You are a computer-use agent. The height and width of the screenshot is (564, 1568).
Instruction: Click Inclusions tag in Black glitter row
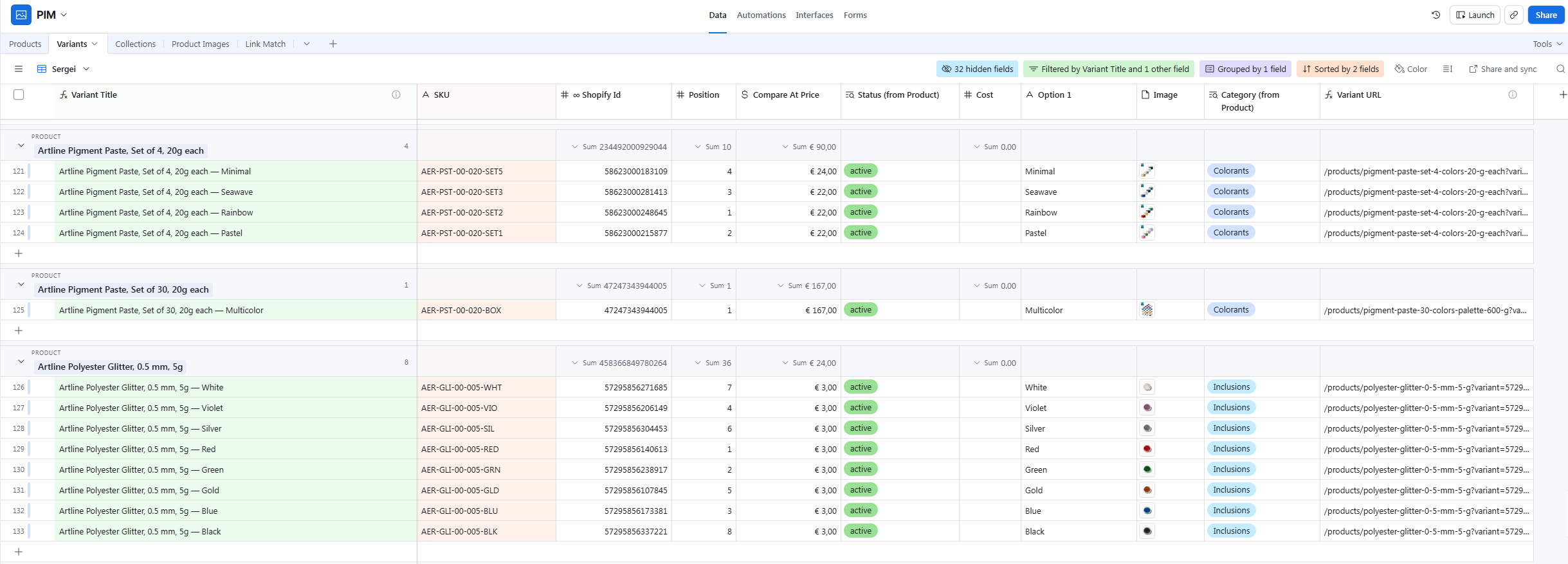point(1231,531)
